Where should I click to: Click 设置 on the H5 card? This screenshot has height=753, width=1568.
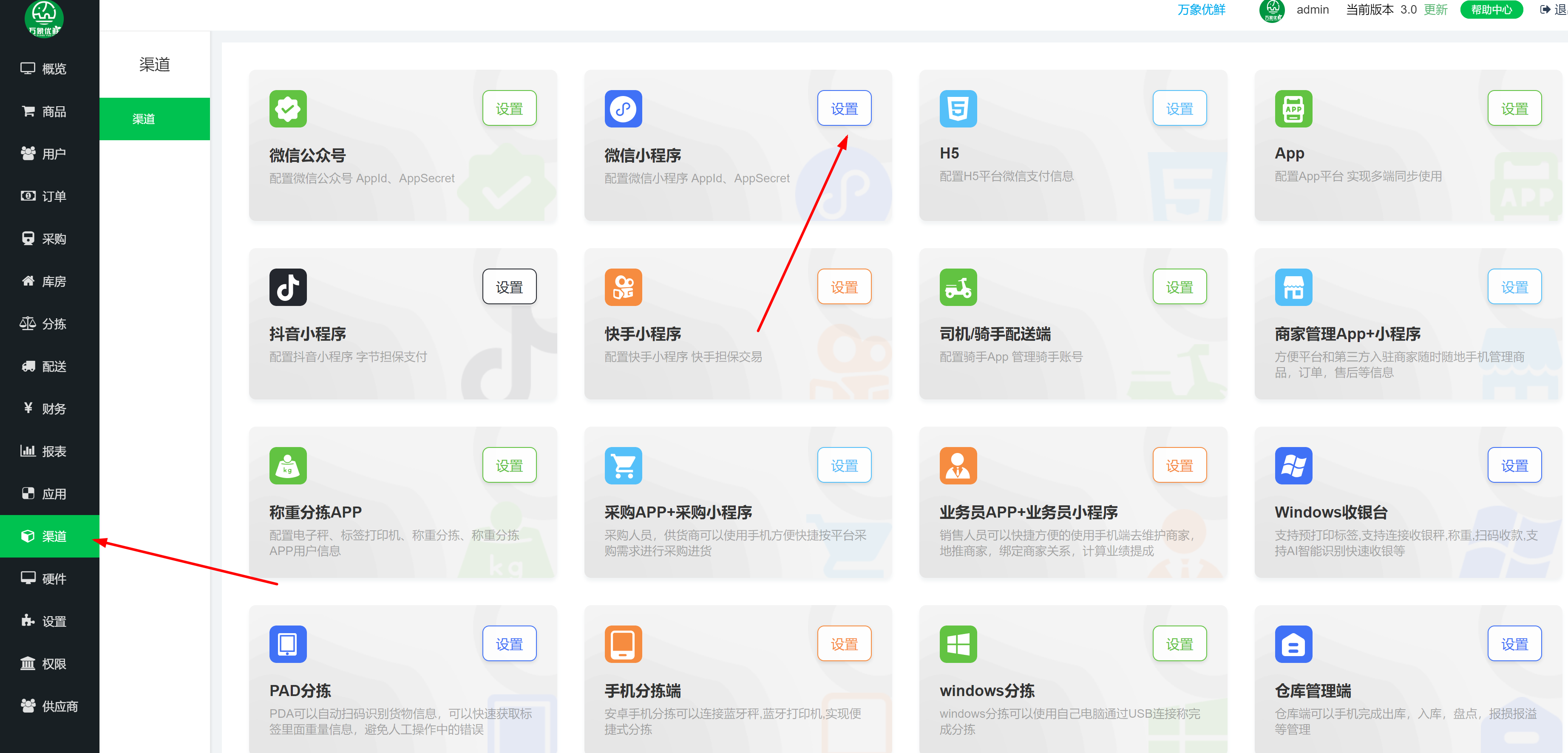1179,108
